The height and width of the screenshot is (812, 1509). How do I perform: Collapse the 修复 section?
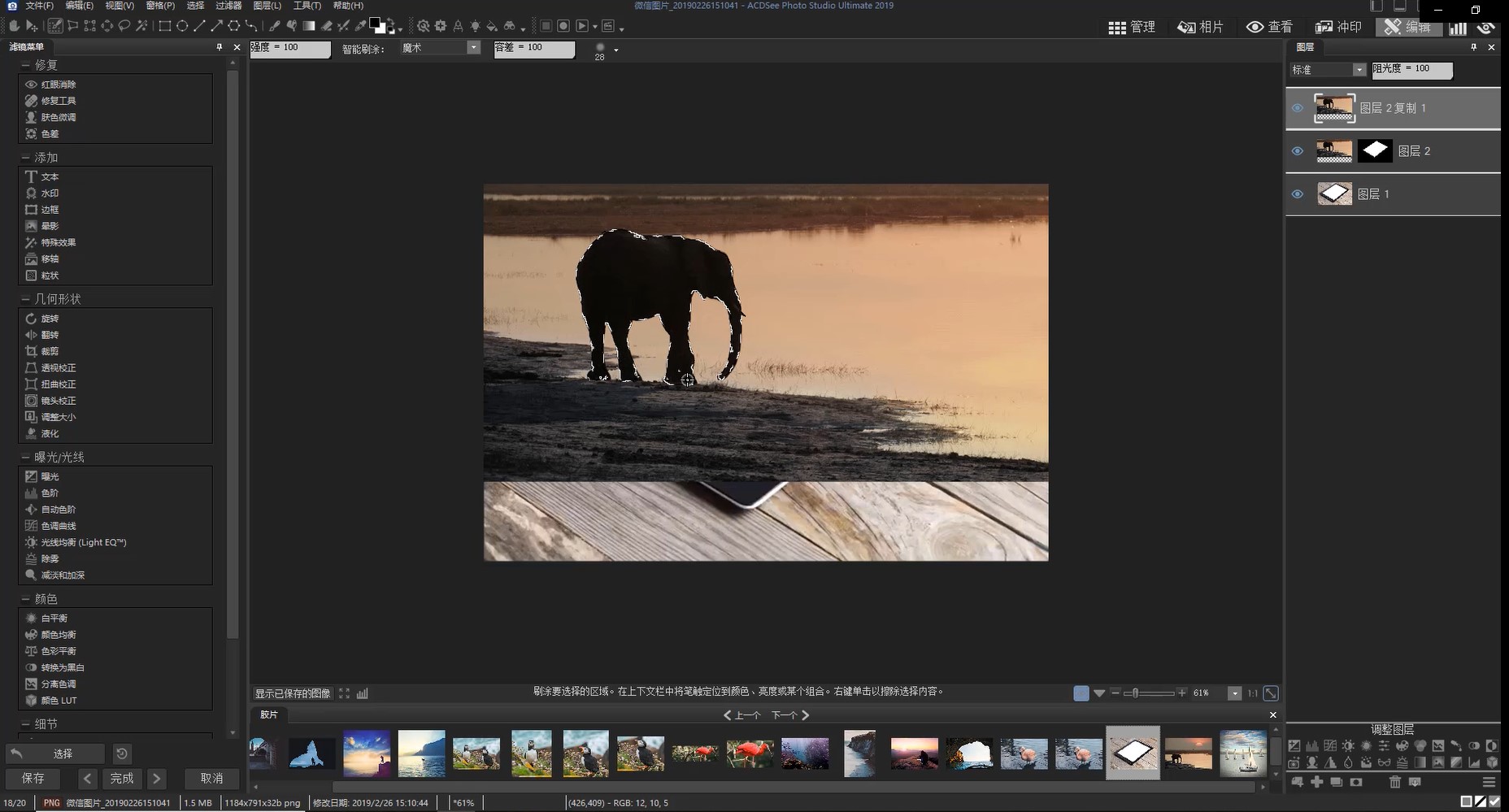(x=25, y=65)
